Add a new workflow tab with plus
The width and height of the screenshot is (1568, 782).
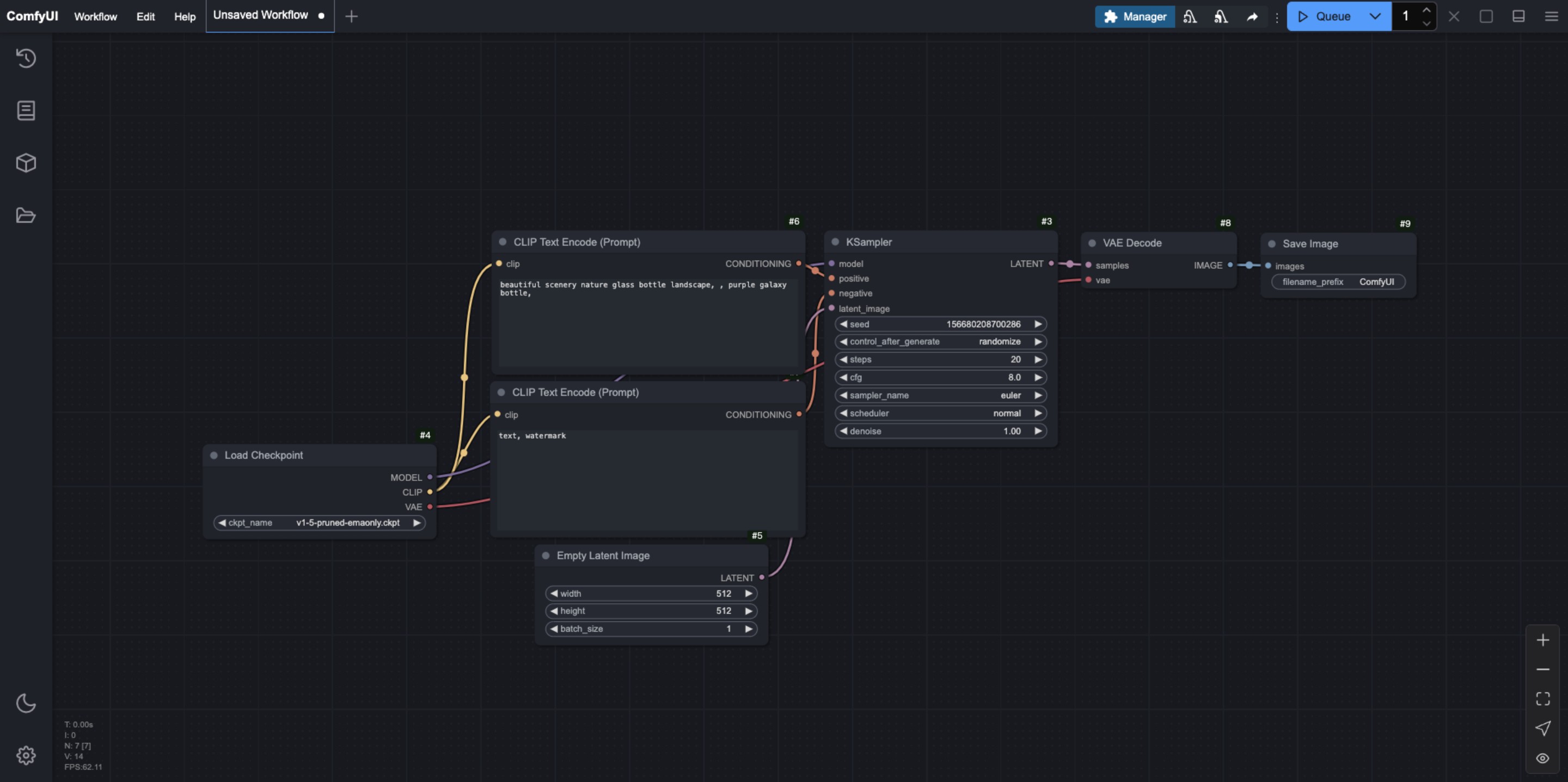click(x=351, y=16)
